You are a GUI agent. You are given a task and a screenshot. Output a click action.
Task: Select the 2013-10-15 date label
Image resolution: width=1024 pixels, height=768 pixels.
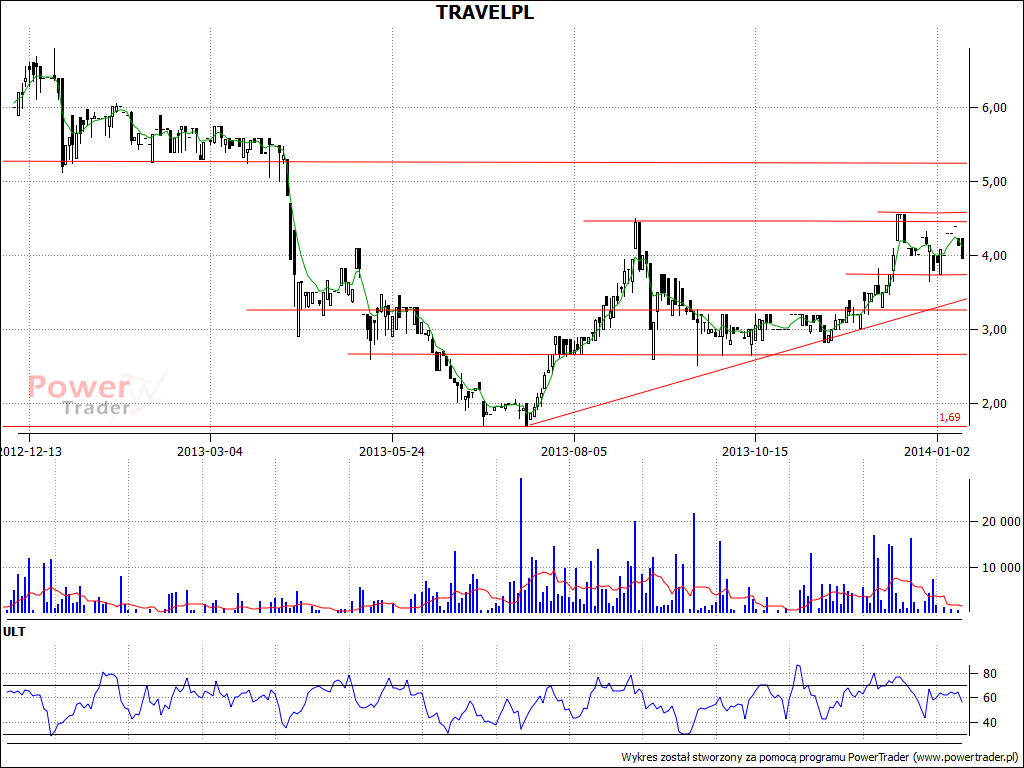[755, 451]
